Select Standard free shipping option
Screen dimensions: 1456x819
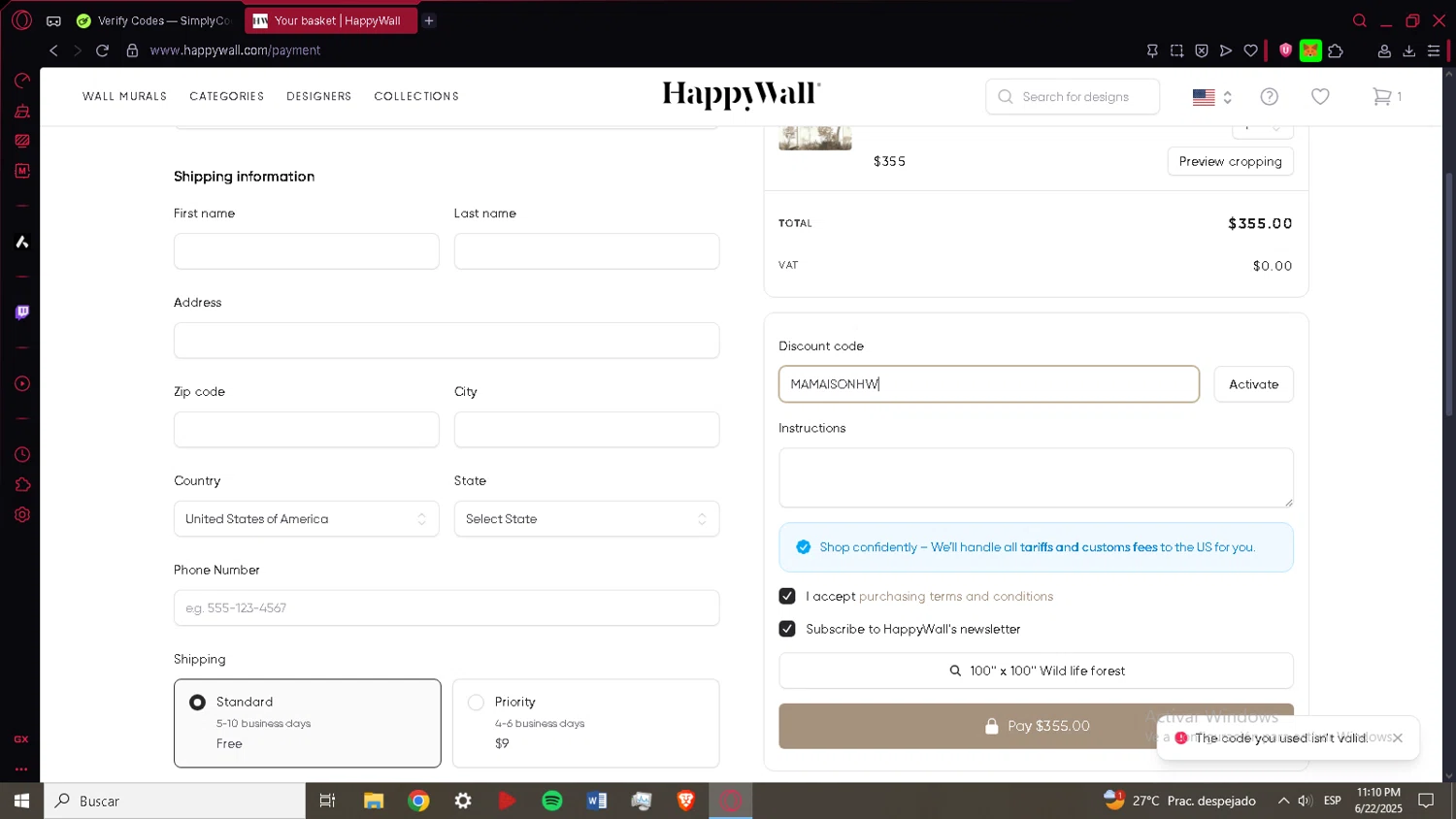coord(307,723)
